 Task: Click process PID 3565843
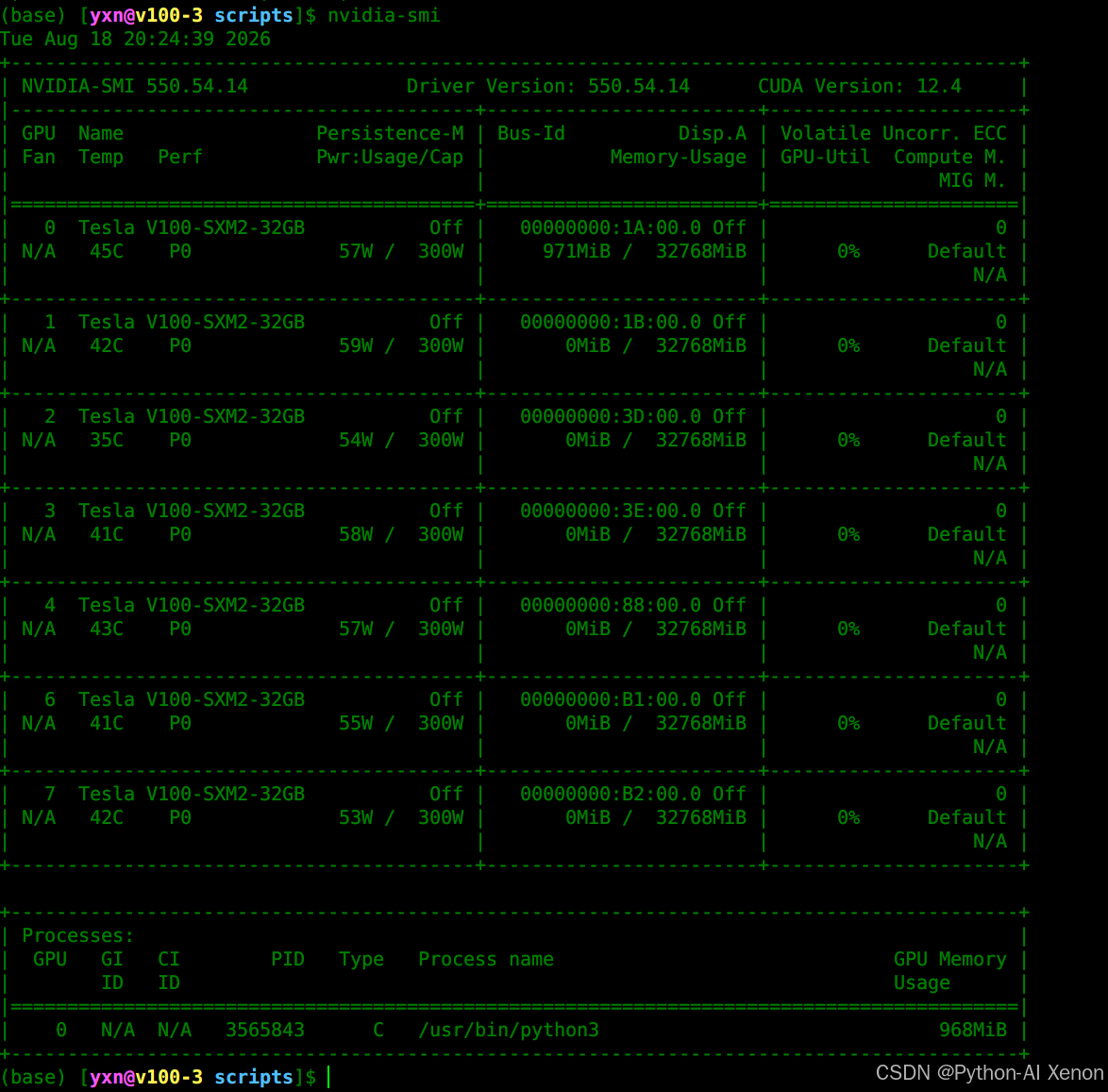pos(265,1030)
